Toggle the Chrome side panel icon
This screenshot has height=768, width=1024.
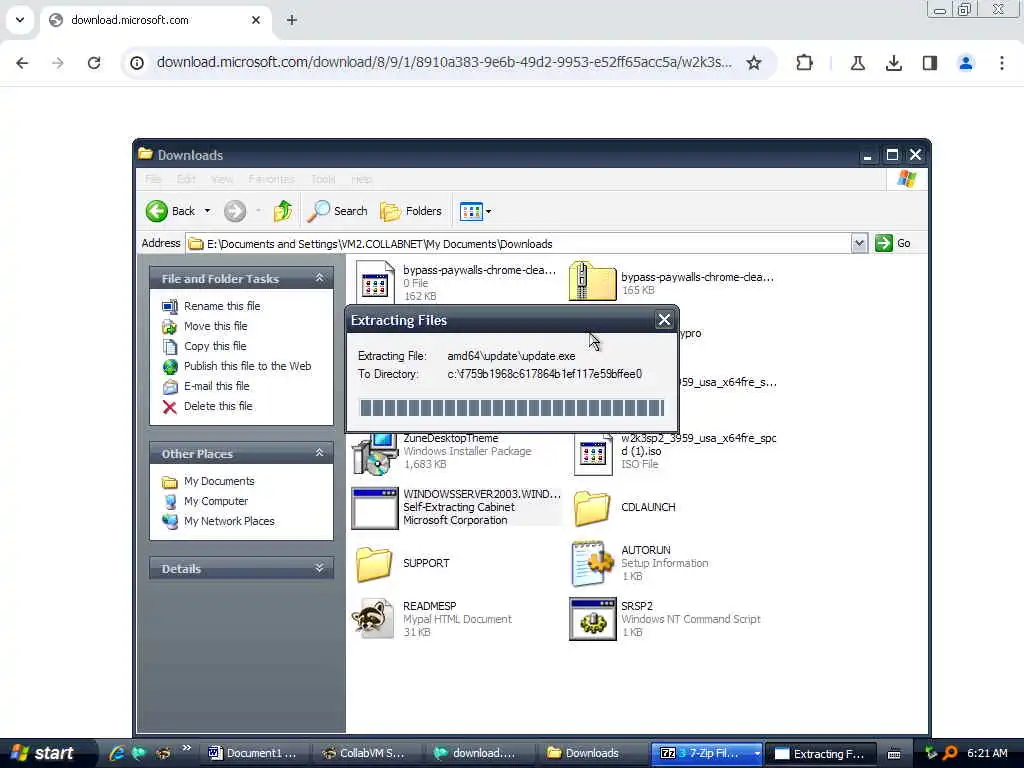(930, 63)
